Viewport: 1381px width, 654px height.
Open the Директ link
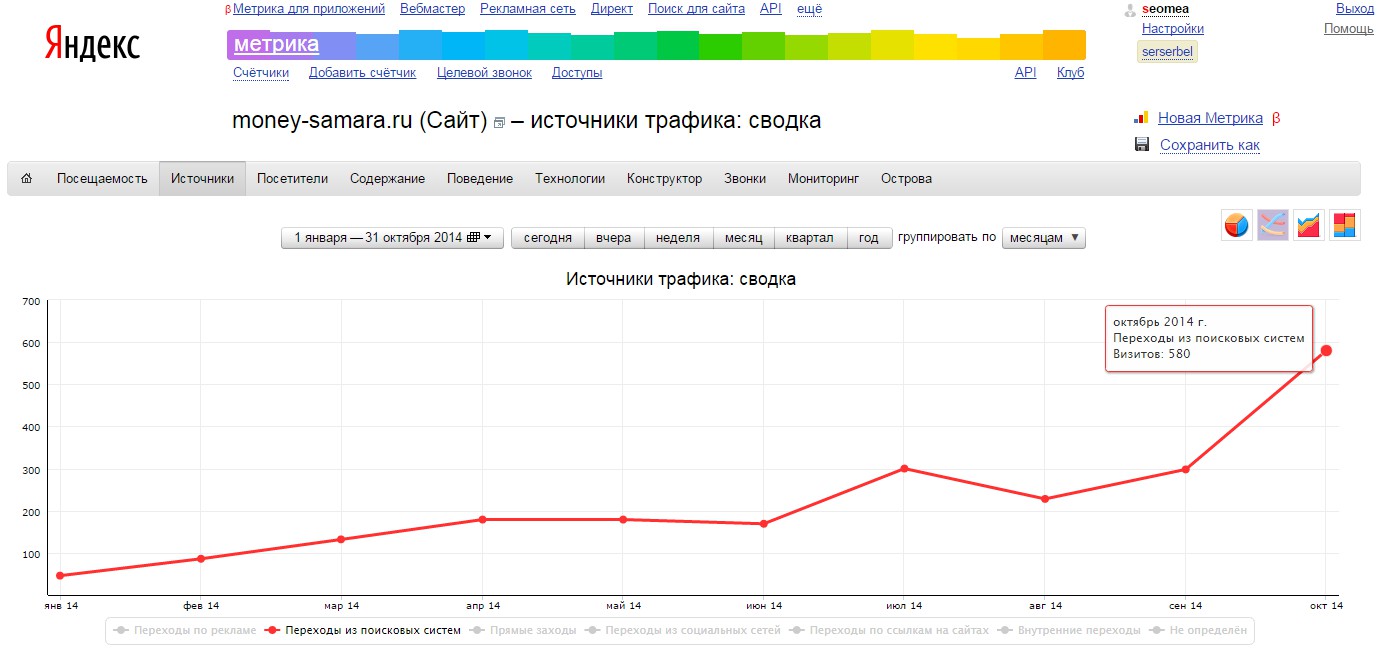(x=612, y=9)
